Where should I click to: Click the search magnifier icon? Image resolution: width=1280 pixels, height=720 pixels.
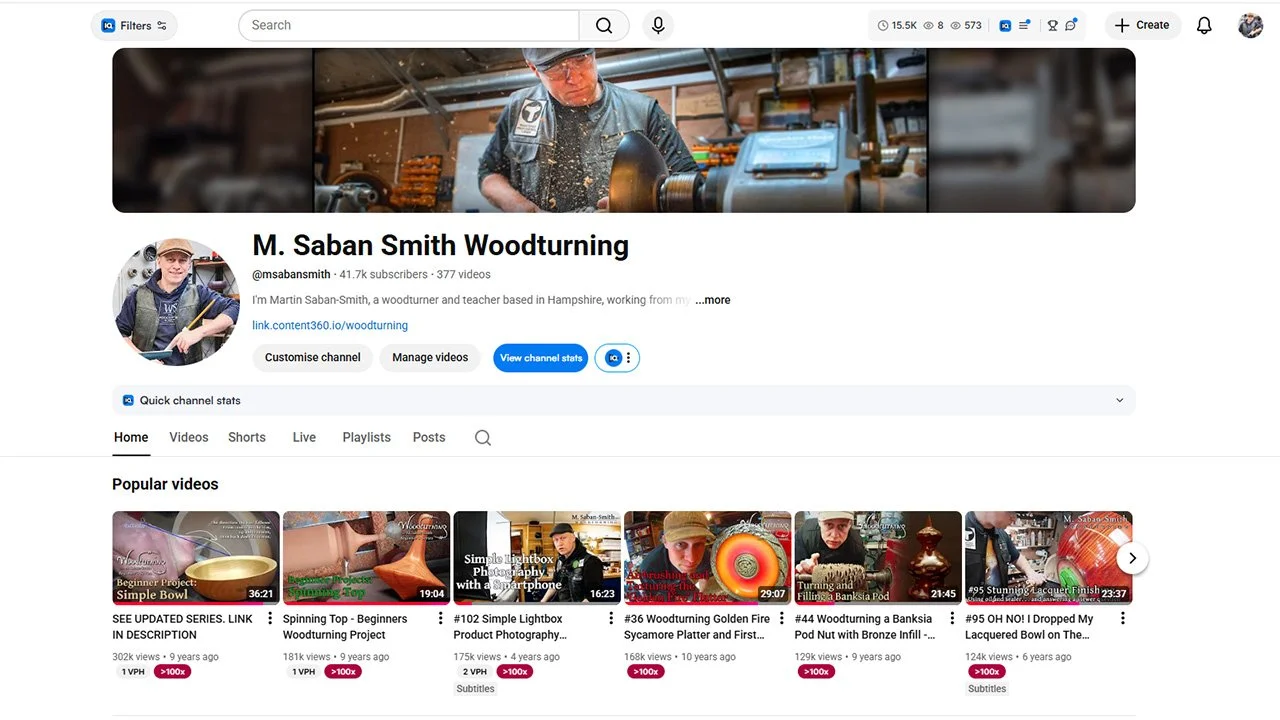(604, 25)
